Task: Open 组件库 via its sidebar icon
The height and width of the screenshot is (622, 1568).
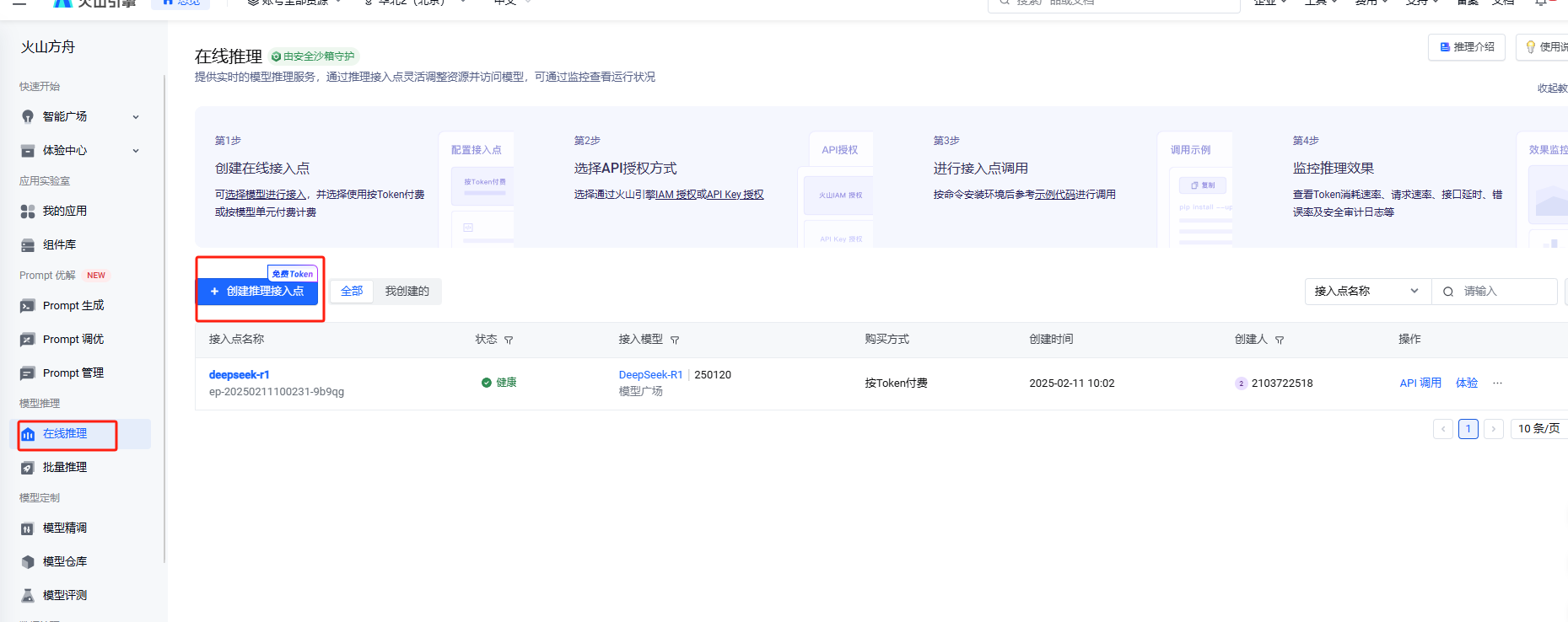Action: click(x=28, y=245)
